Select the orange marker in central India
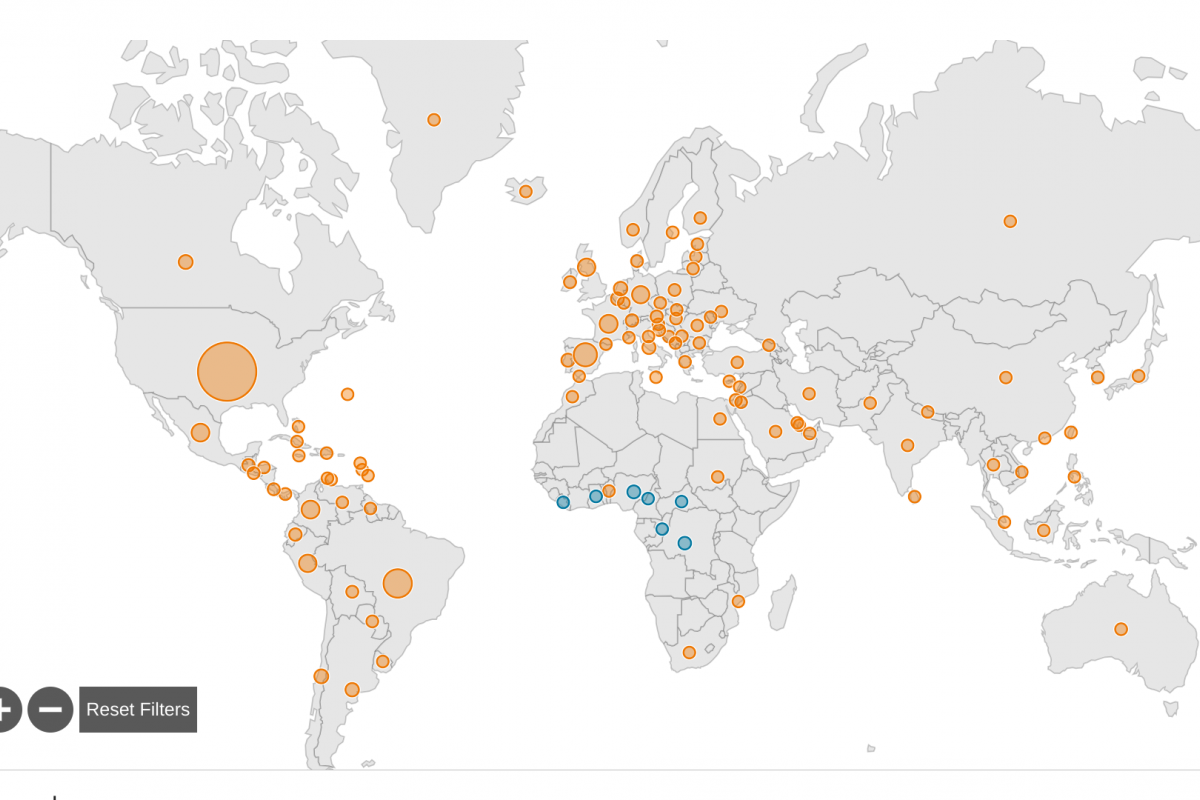 907,445
